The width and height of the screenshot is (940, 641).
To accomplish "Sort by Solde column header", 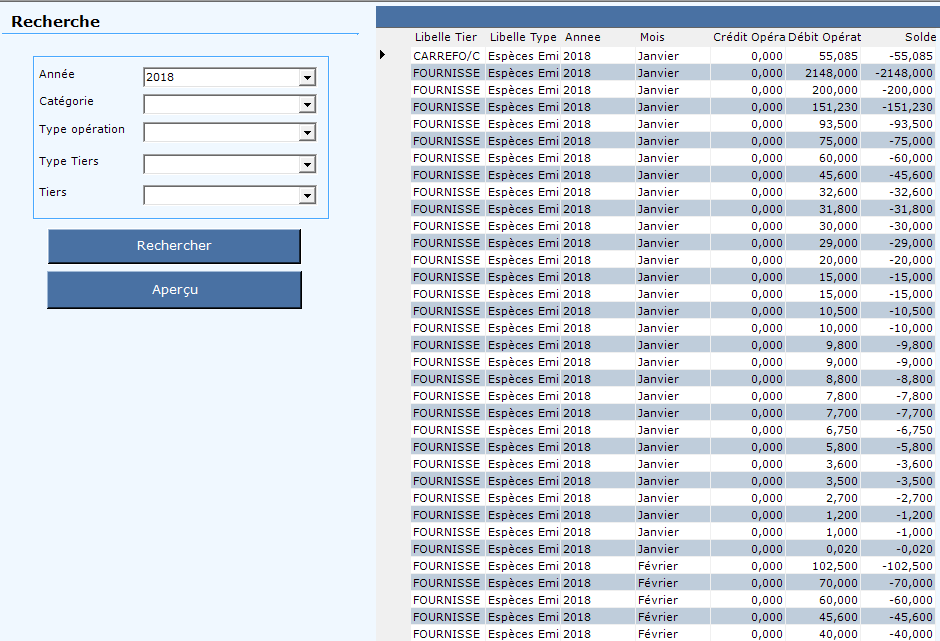I will pyautogui.click(x=920, y=37).
